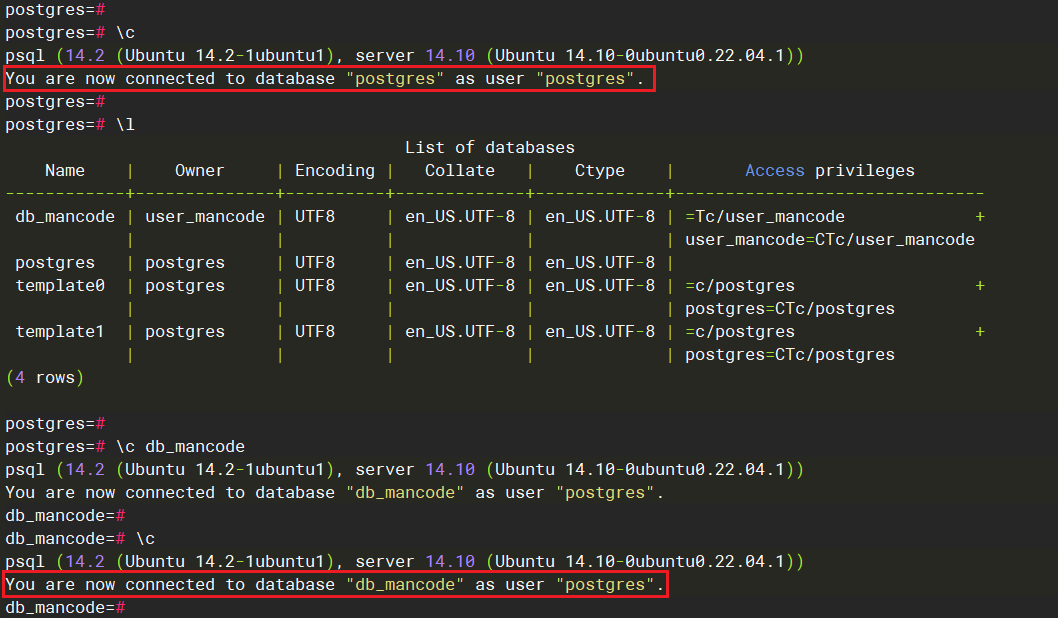This screenshot has height=618, width=1058.
Task: Click the "List of databases" heading
Action: coord(489,148)
